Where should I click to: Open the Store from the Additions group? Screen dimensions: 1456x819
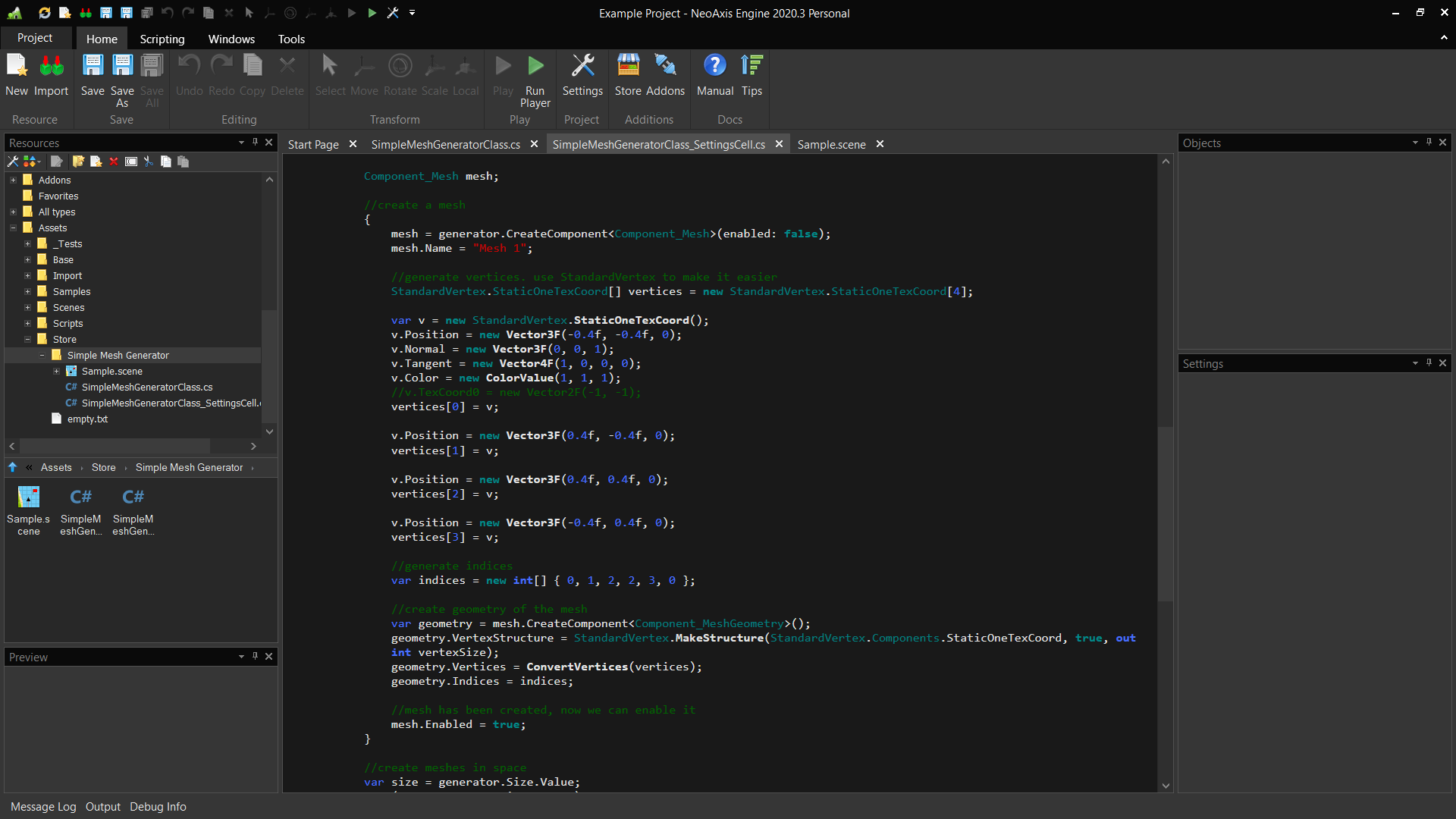[x=628, y=72]
